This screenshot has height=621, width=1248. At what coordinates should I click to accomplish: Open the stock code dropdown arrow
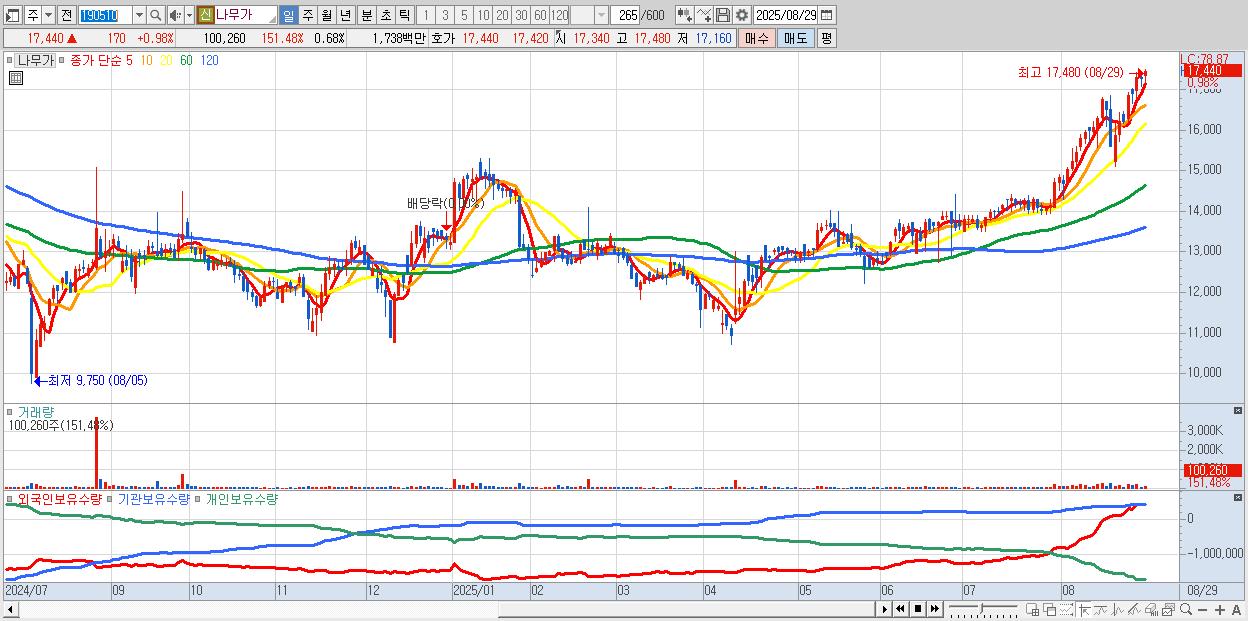click(x=139, y=15)
